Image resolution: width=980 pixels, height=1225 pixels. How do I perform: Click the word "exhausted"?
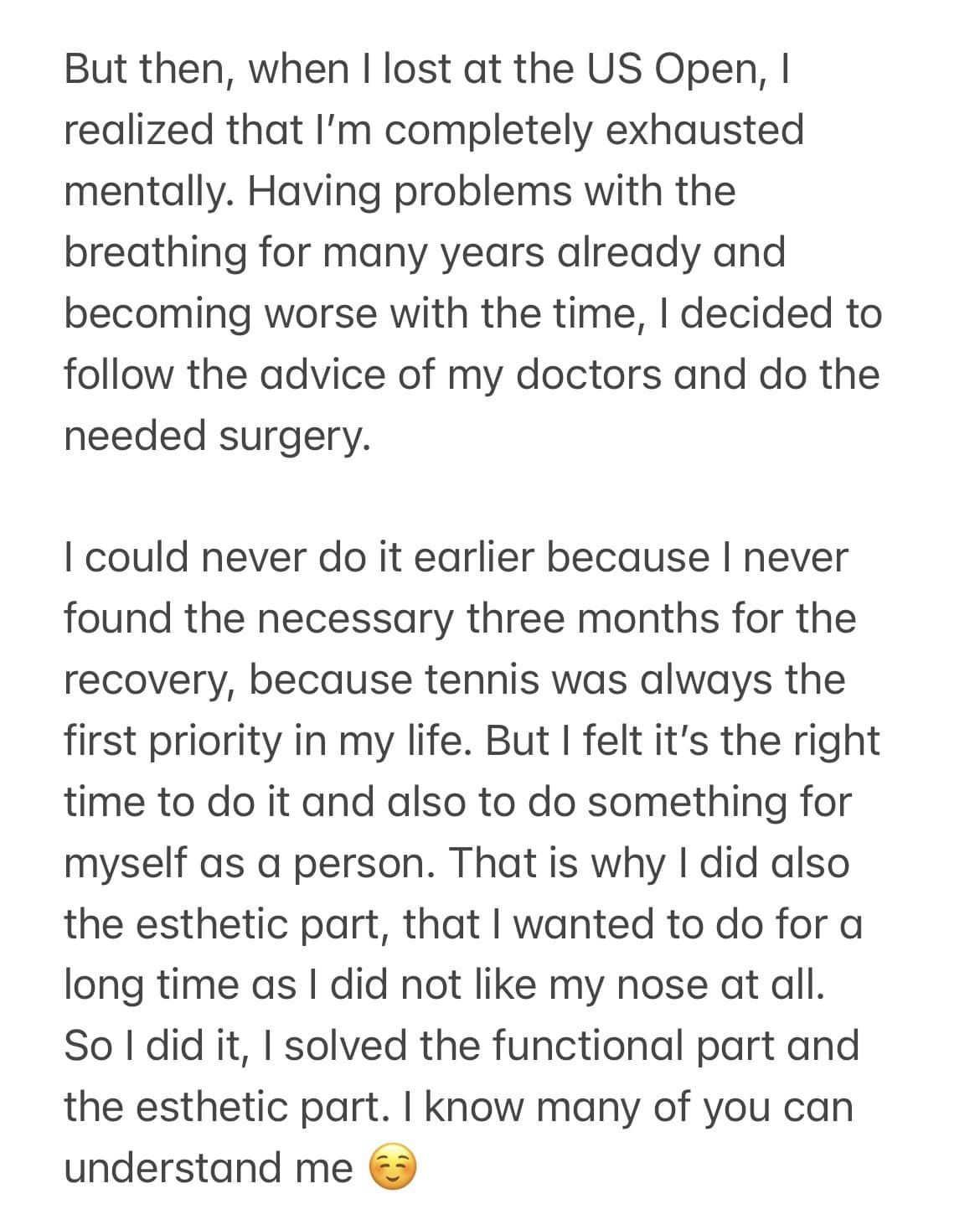704,132
